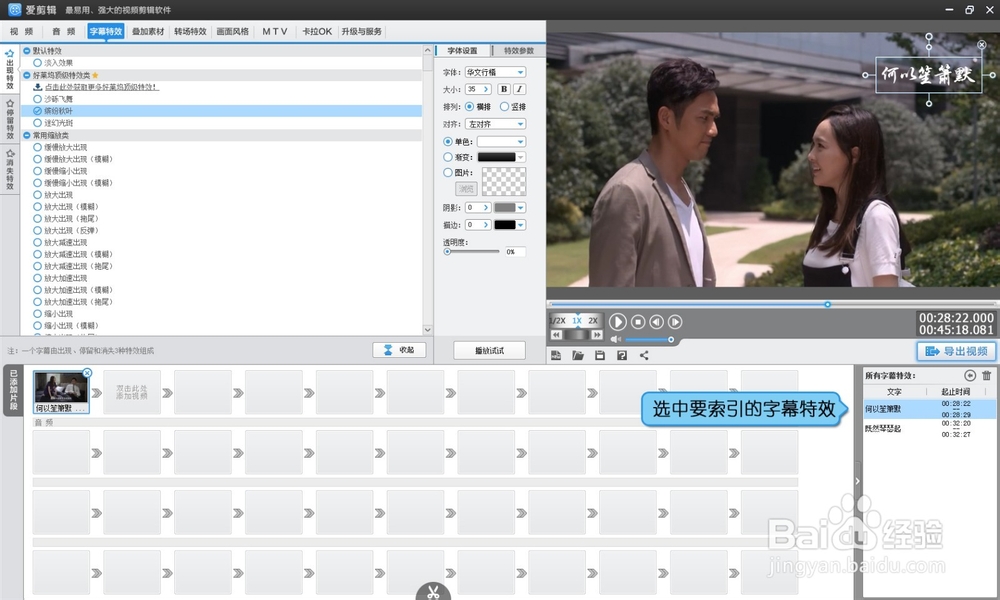1000x600 pixels.
Task: Switch to the 画面风格 tab
Action: 232,31
